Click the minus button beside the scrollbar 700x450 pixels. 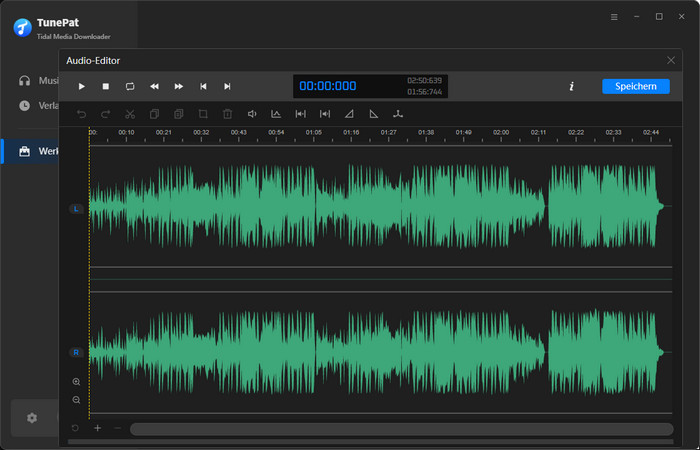118,428
